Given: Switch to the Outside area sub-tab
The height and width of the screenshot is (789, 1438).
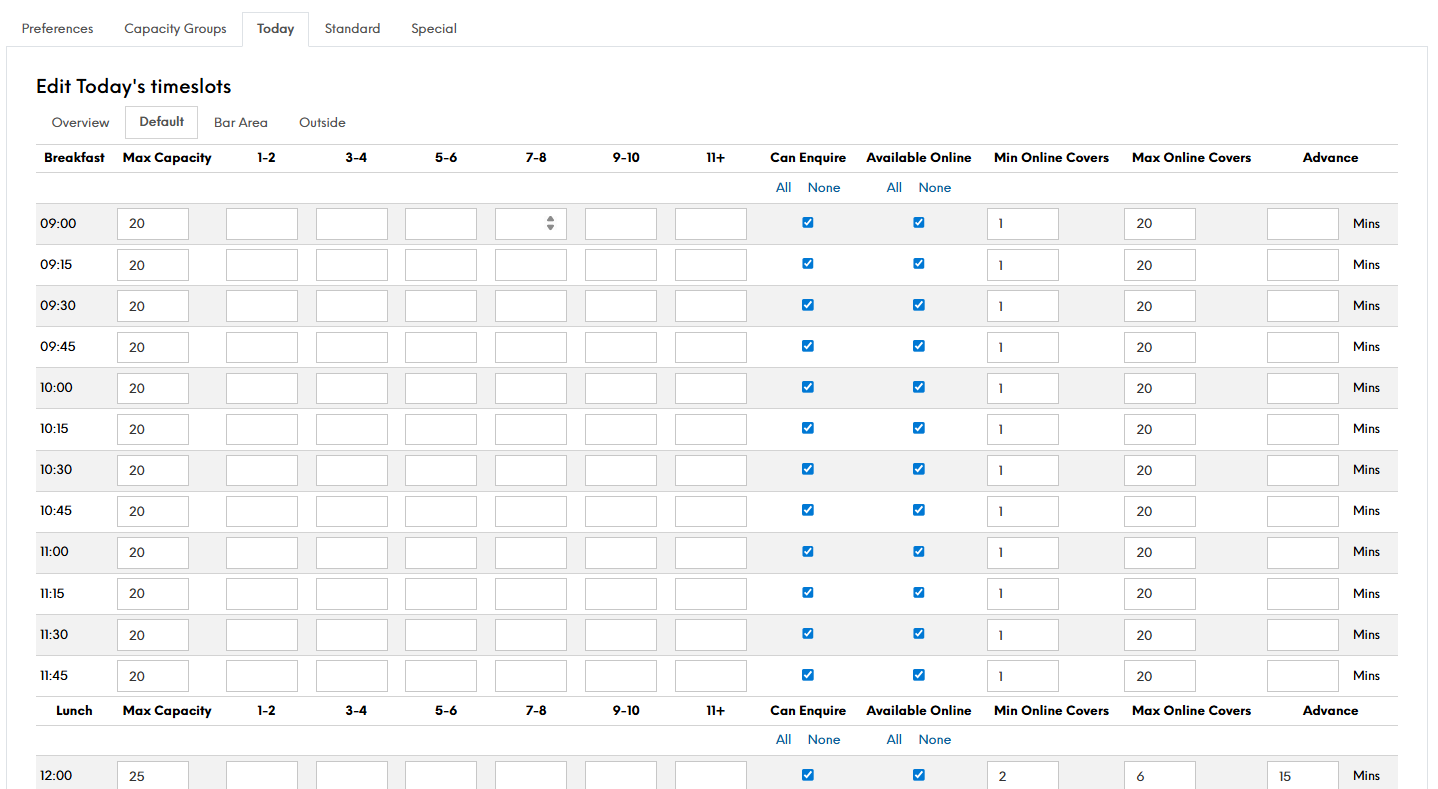Looking at the screenshot, I should coord(322,123).
